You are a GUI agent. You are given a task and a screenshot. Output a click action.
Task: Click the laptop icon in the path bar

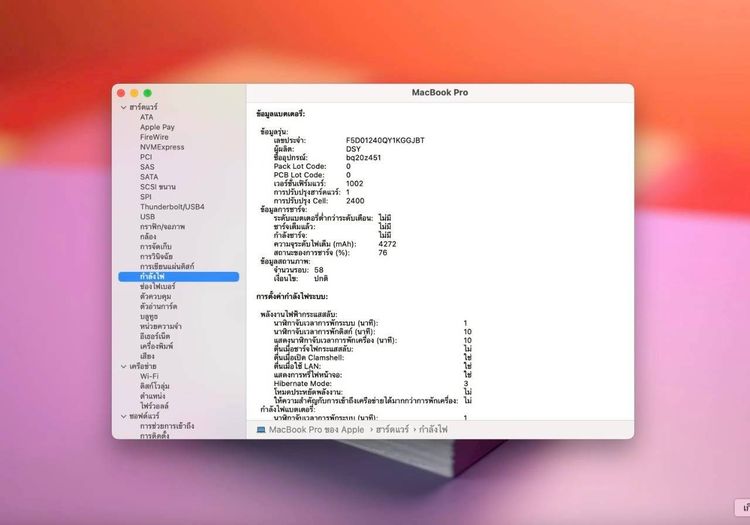[x=261, y=429]
